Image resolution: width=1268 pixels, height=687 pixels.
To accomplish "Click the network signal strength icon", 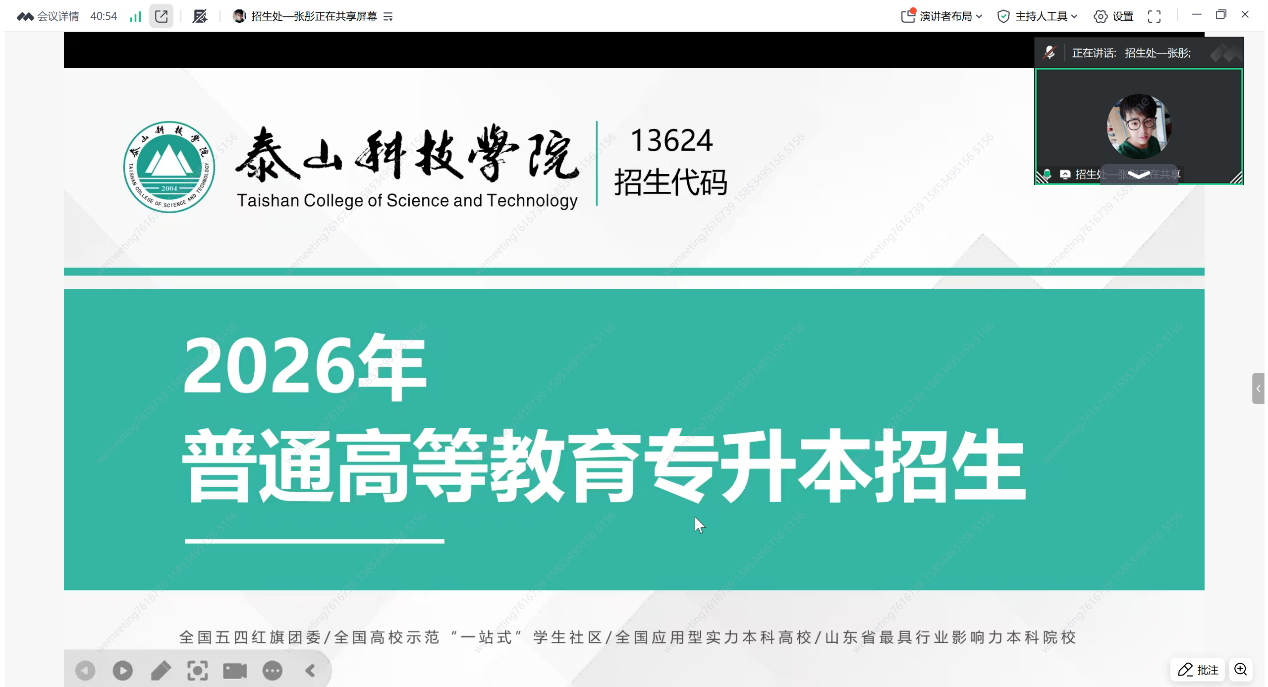I will (135, 16).
